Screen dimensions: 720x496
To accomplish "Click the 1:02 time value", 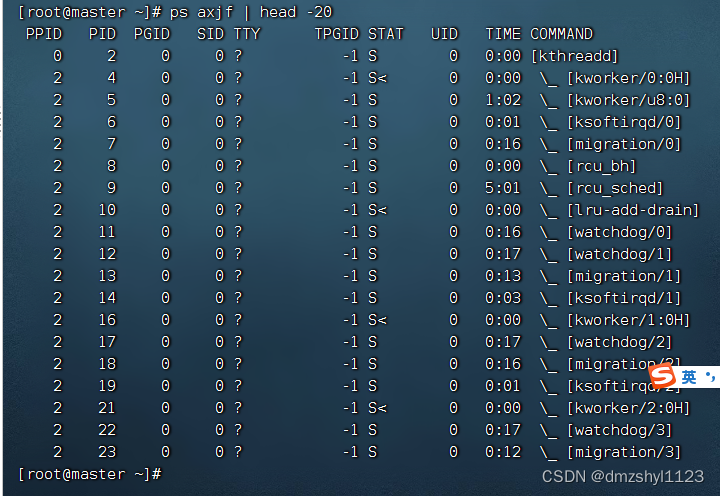I will pos(503,100).
